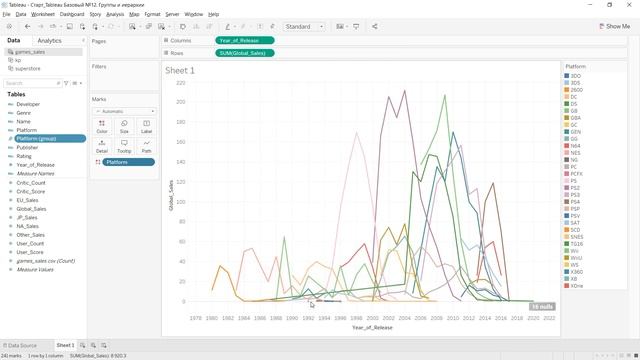Click the Sort ascending toolbar icon
The height and width of the screenshot is (360, 640).
point(196,27)
